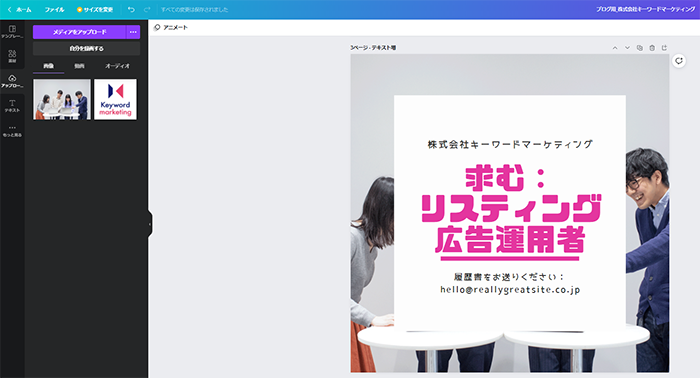Add a new page with the plus-page icon
The height and width of the screenshot is (378, 700).
click(664, 48)
